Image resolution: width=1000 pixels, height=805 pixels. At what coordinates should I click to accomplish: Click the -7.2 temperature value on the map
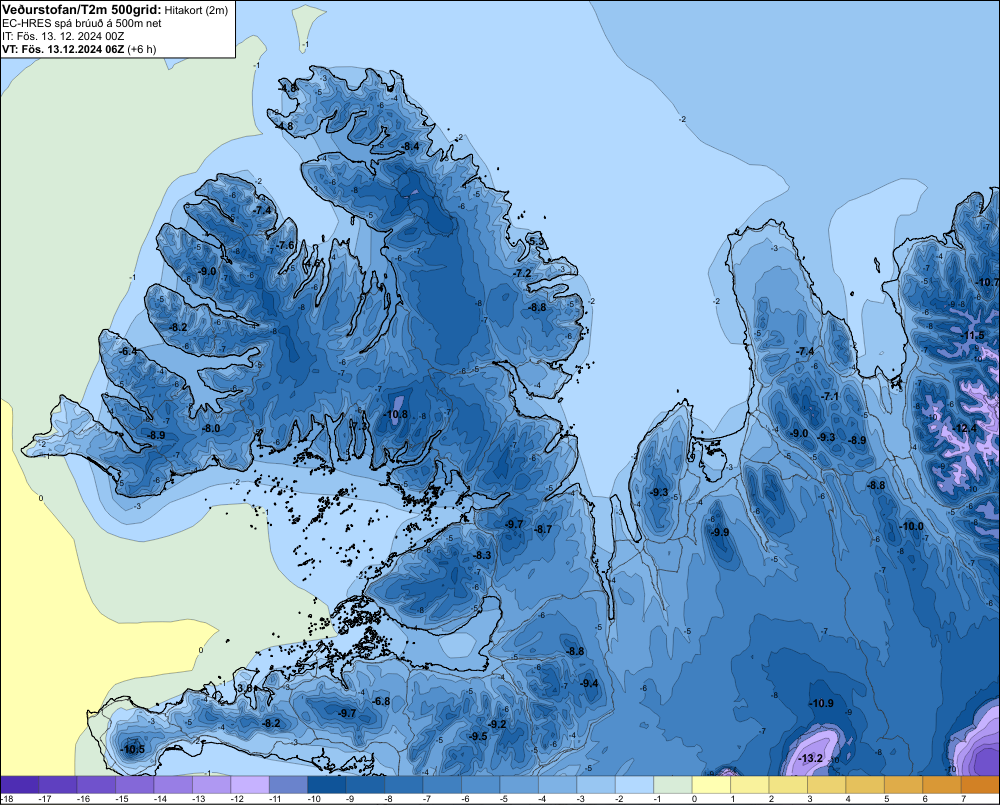pyautogui.click(x=522, y=273)
